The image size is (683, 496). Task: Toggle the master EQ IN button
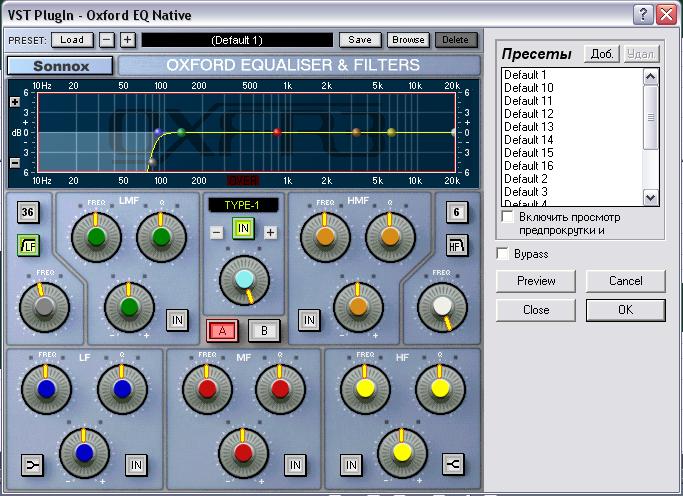point(243,229)
